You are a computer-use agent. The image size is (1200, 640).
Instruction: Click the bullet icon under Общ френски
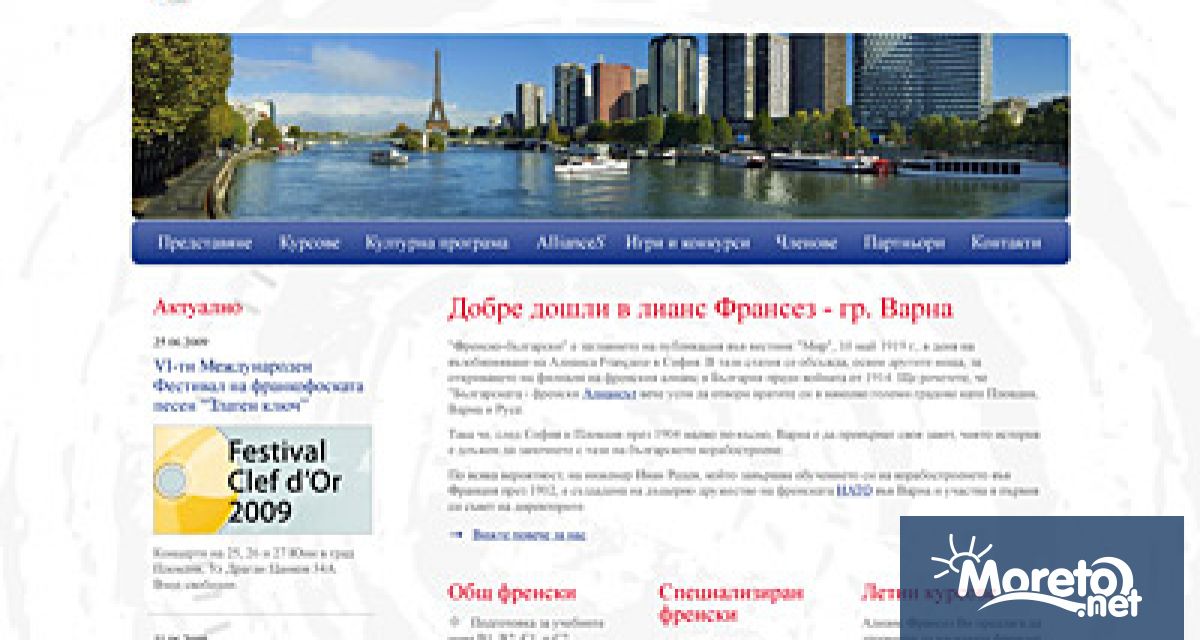(x=456, y=623)
